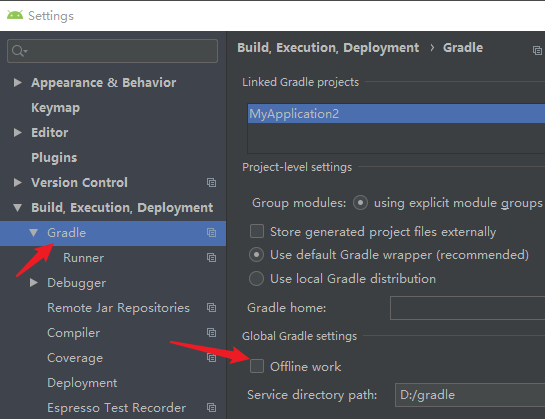Expand the Version Control section
Viewport: 545px width, 419px height.
click(17, 183)
